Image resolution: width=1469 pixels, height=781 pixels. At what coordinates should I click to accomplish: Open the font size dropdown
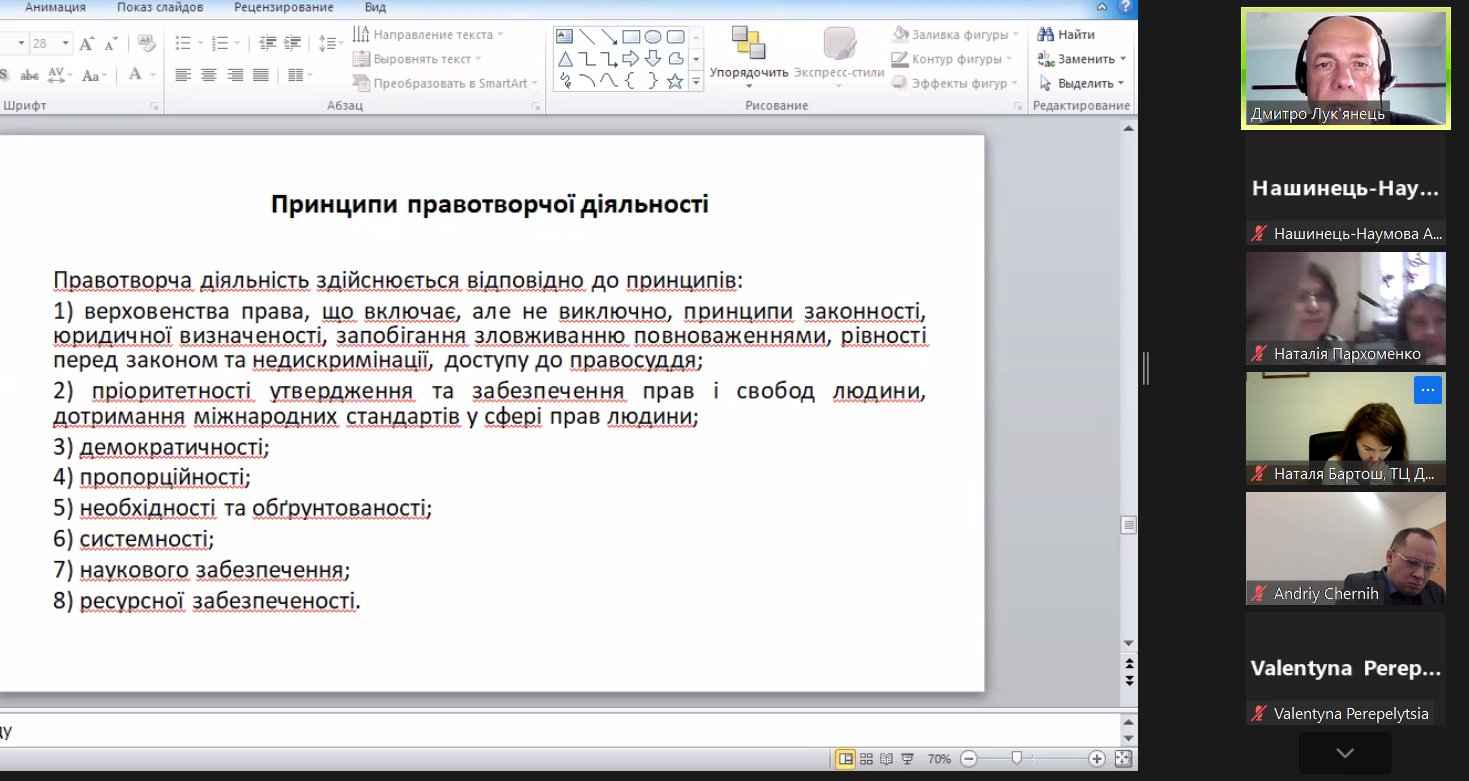[66, 43]
